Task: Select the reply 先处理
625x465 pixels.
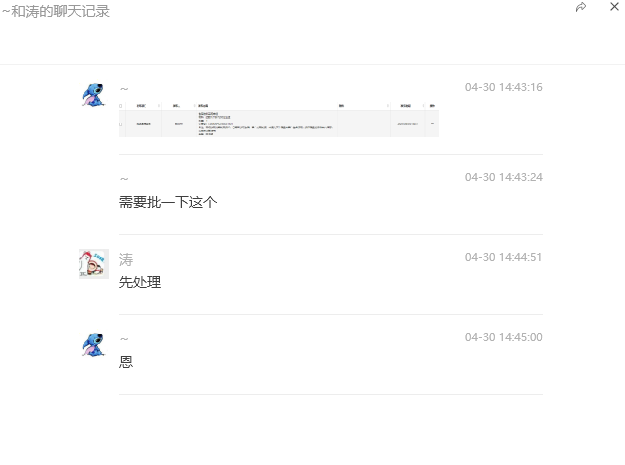Action: pyautogui.click(x=140, y=282)
